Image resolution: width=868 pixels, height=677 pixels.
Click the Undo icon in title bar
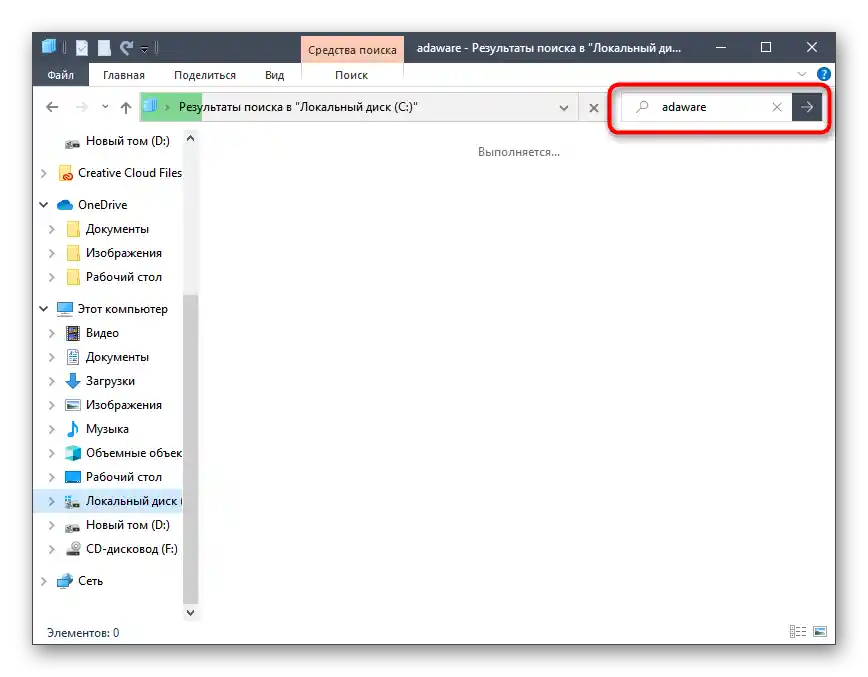click(127, 48)
